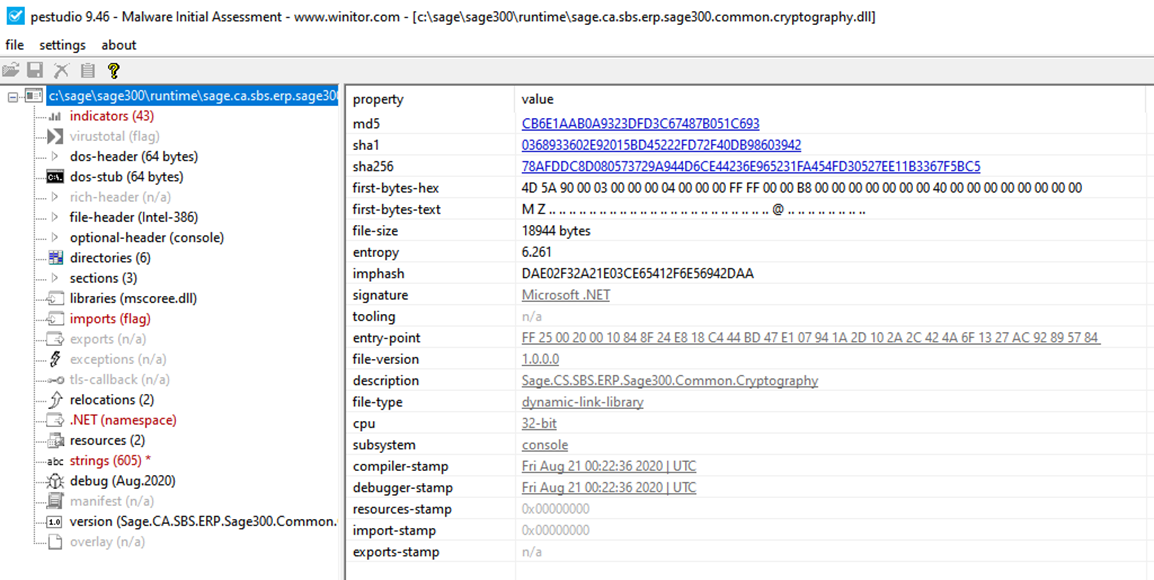
Task: Click the debug bug icon
Action: pos(55,481)
